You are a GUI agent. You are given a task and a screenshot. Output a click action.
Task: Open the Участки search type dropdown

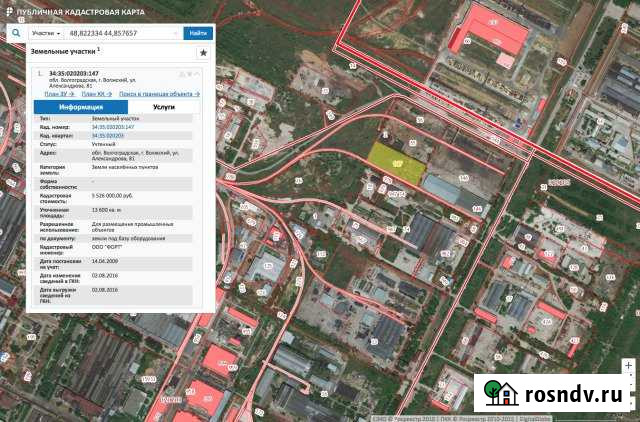click(46, 32)
